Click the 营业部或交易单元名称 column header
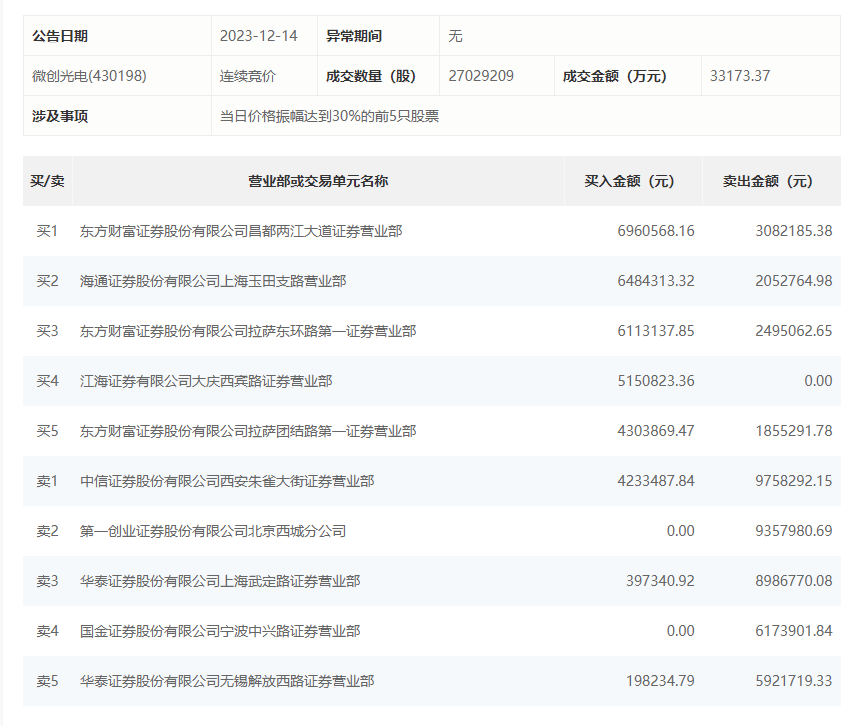The width and height of the screenshot is (857, 726). coord(318,181)
